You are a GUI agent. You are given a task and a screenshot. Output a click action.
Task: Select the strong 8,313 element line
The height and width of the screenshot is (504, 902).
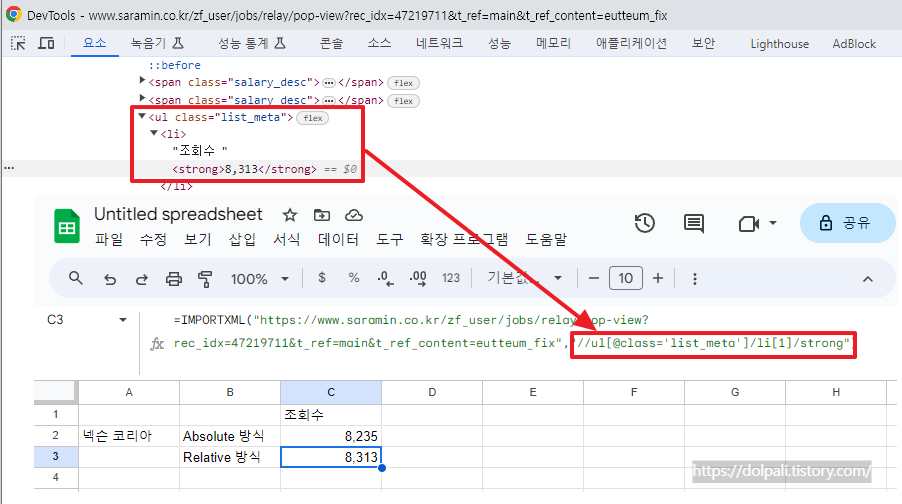tap(244, 169)
